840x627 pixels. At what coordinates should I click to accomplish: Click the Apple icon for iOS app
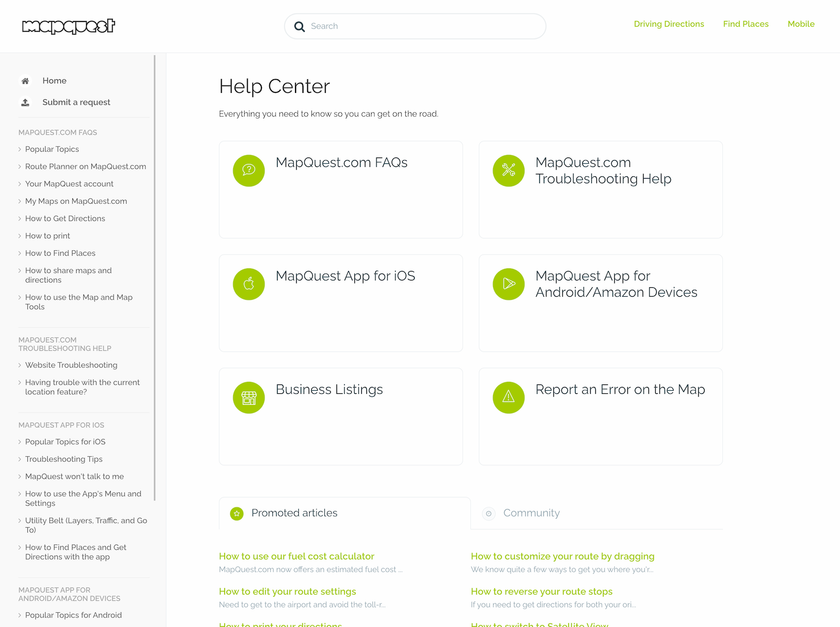tap(248, 284)
